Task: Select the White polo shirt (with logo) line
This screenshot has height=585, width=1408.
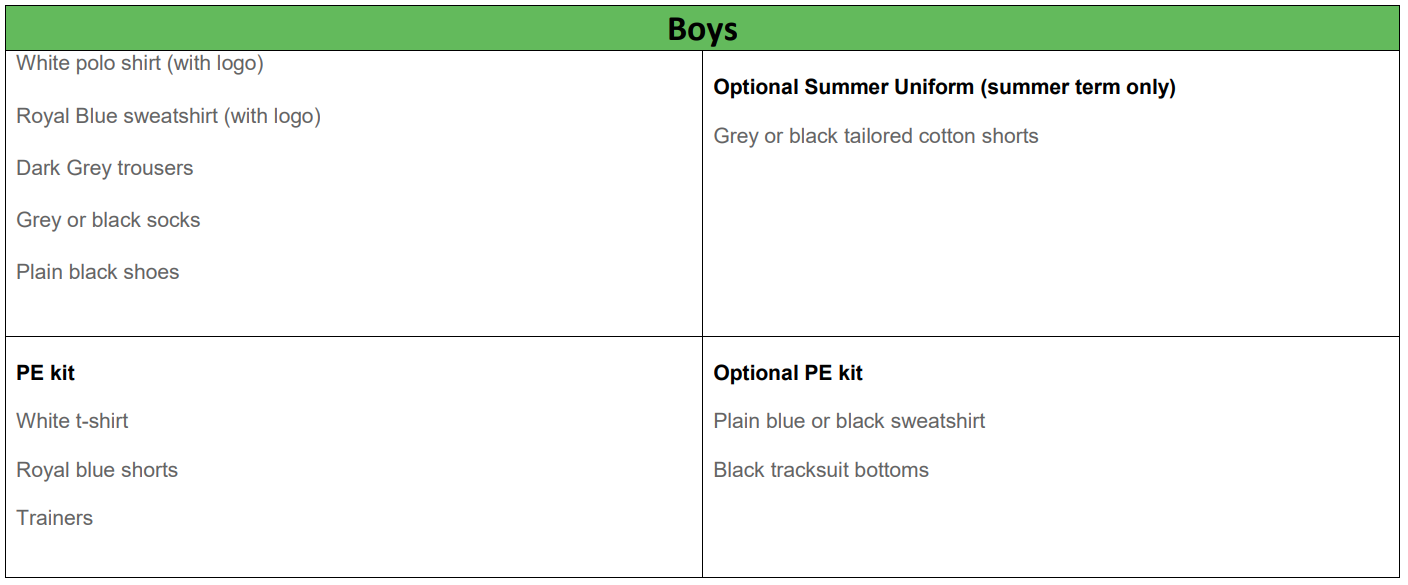Action: (x=140, y=64)
